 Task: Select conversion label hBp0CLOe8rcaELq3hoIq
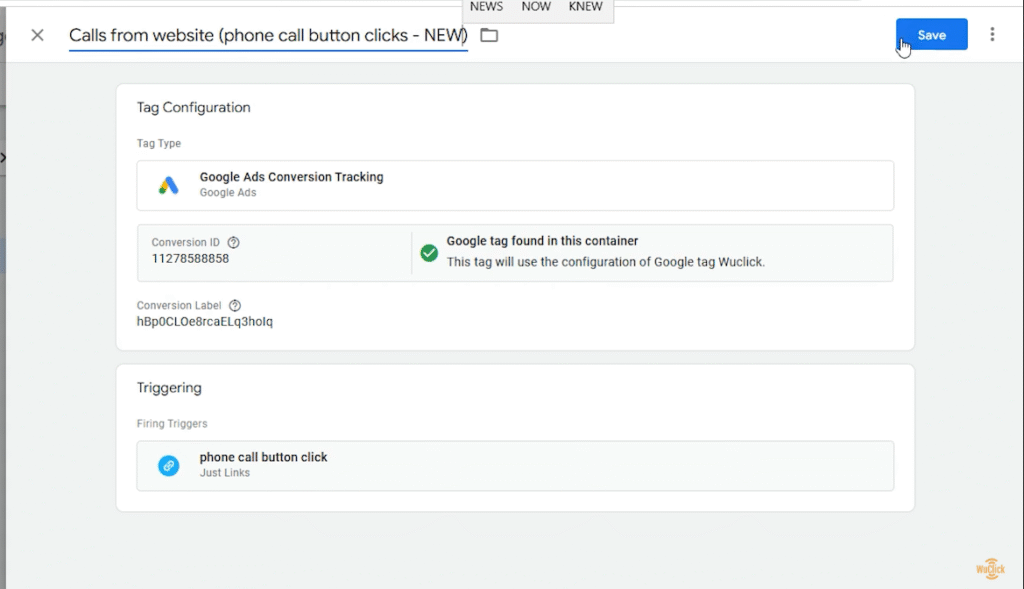[204, 321]
